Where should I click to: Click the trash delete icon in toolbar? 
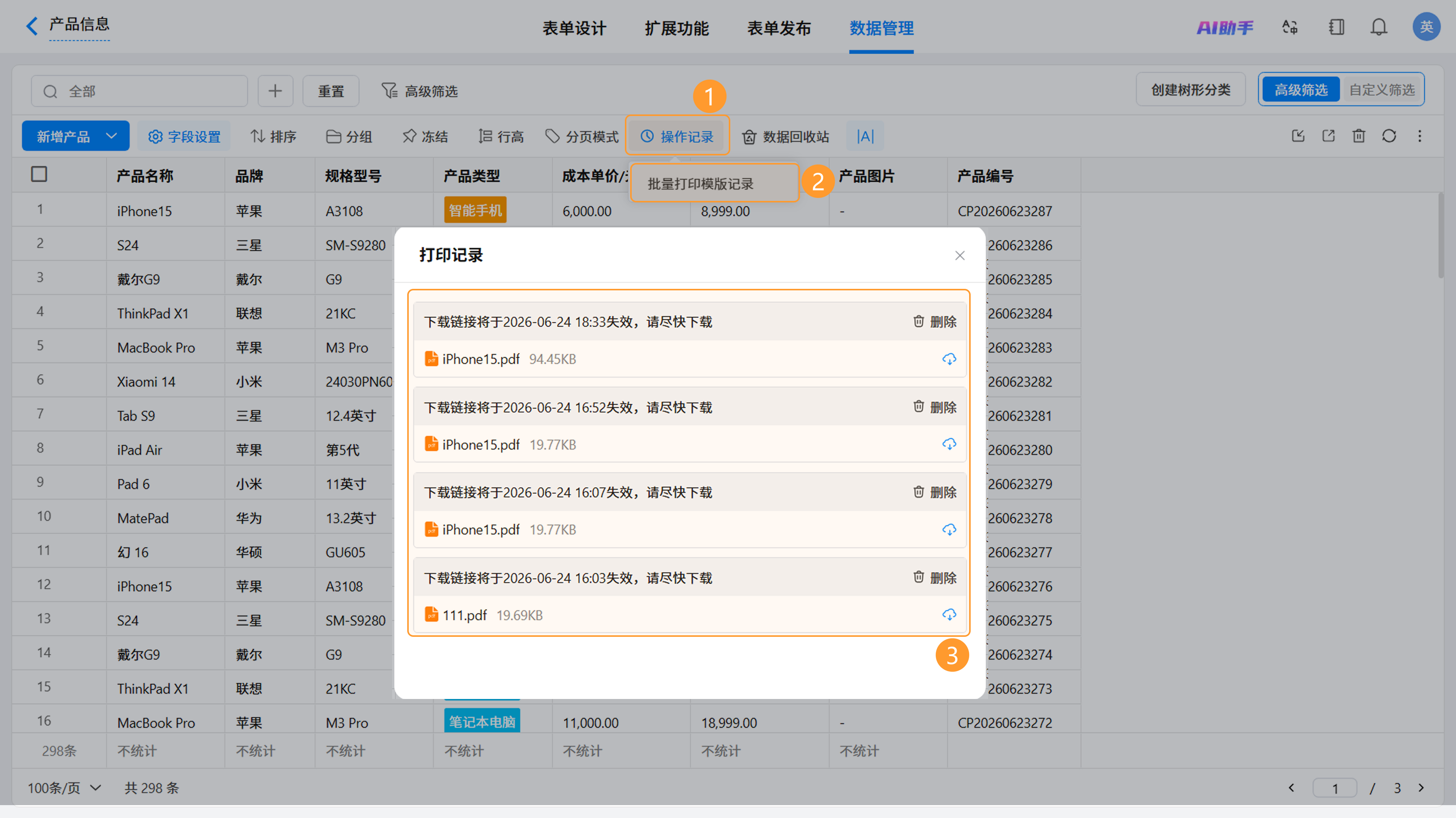[x=1359, y=136]
